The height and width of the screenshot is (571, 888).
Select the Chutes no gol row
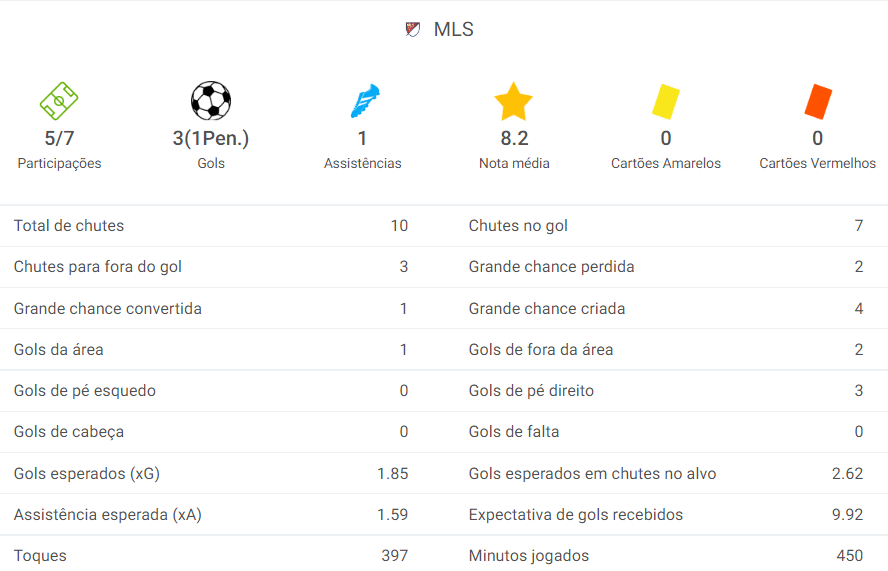pos(665,226)
